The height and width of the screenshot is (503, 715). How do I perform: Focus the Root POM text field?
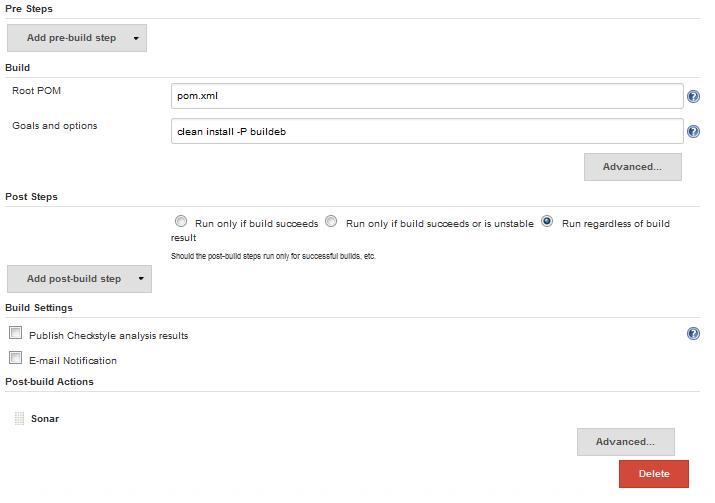(427, 96)
